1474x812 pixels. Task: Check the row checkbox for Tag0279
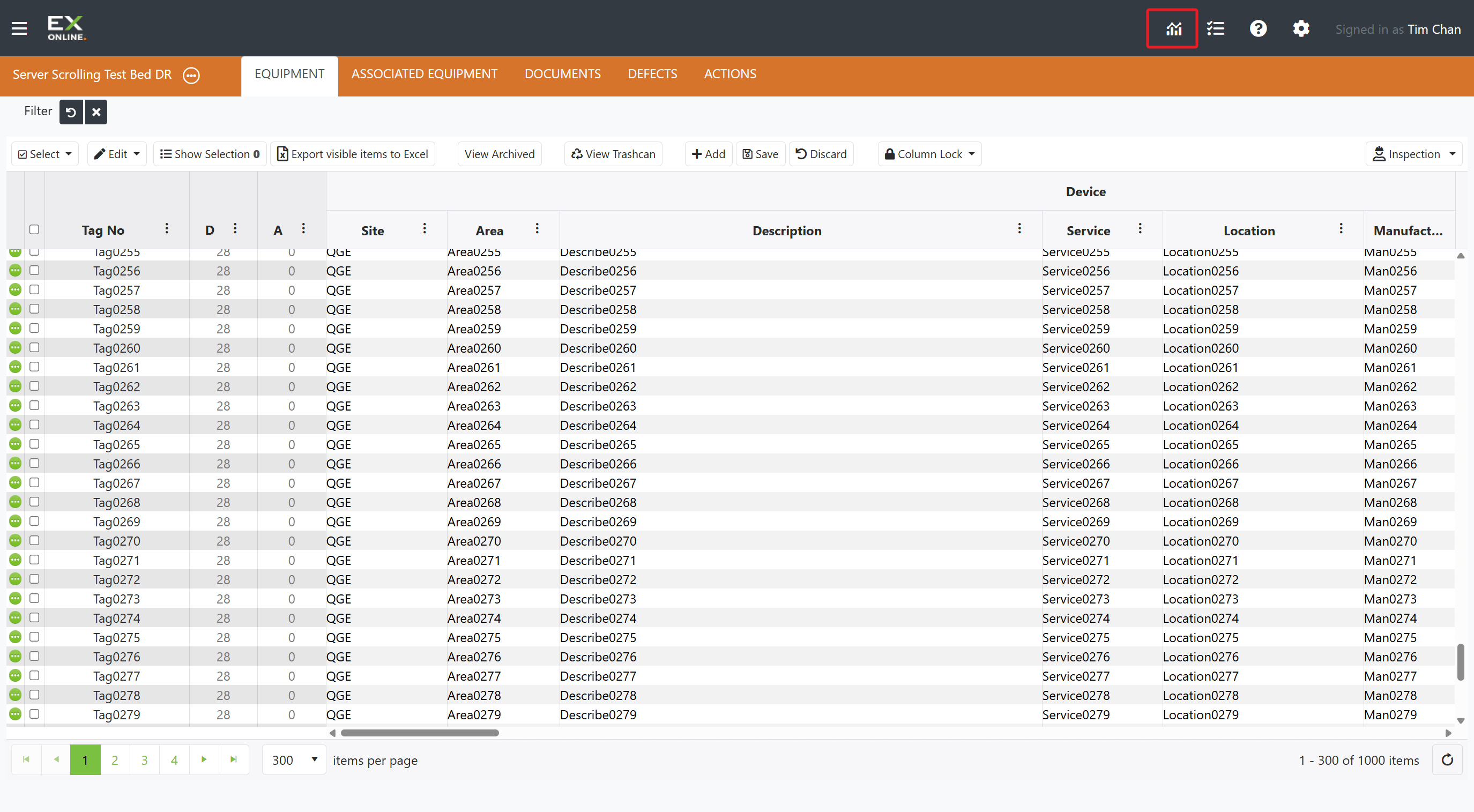(x=34, y=713)
